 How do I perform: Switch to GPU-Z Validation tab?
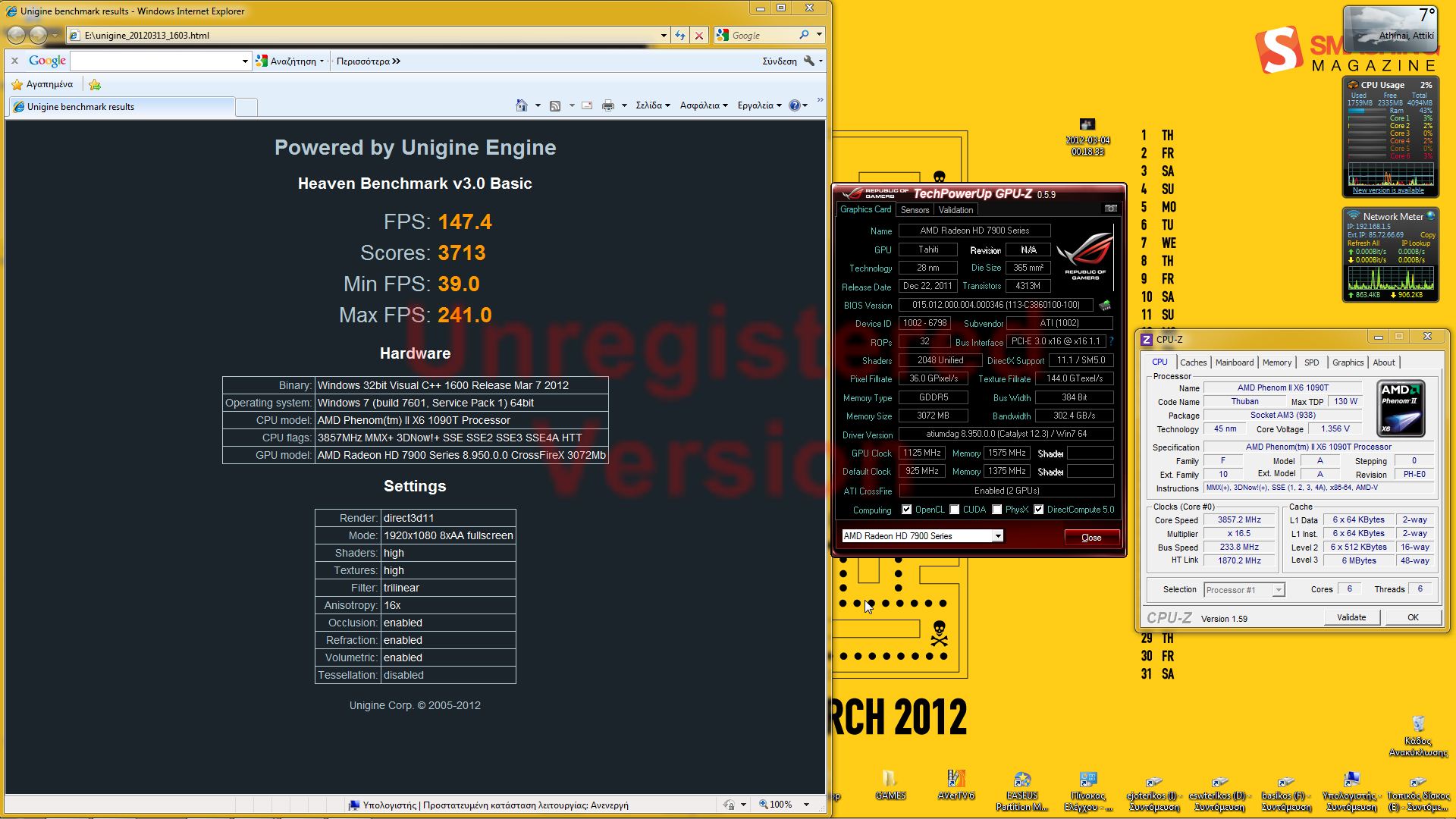point(955,210)
